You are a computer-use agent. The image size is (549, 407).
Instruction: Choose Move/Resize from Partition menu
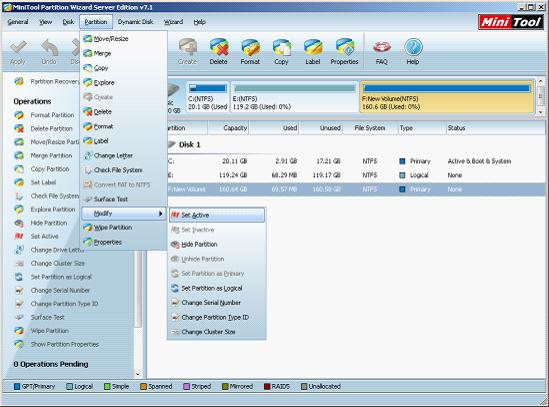point(124,39)
